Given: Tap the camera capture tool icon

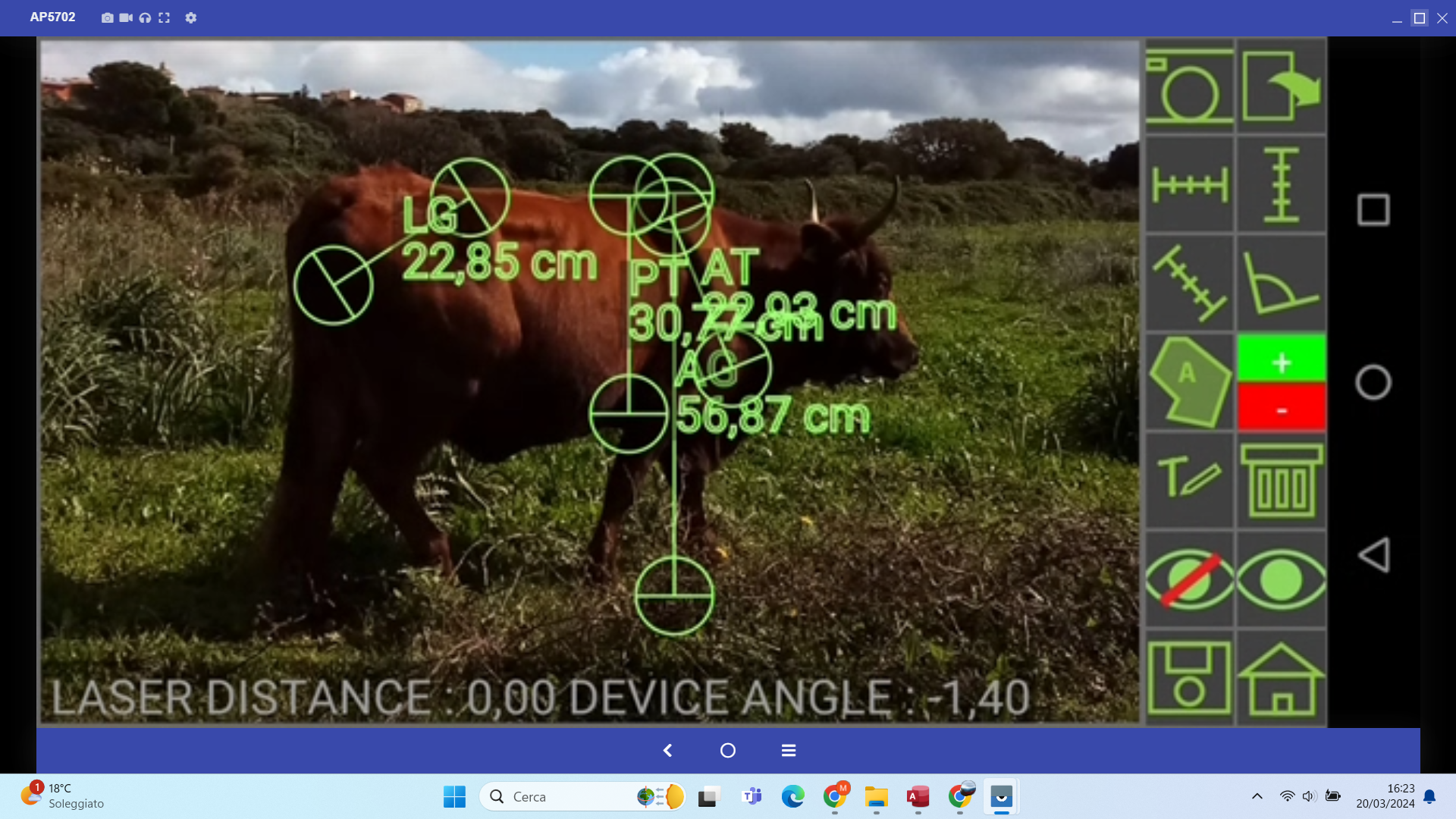Looking at the screenshot, I should [x=1188, y=87].
